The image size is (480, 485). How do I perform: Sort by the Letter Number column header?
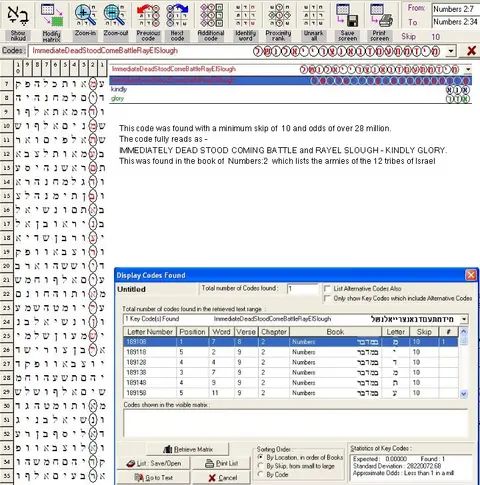pos(150,332)
